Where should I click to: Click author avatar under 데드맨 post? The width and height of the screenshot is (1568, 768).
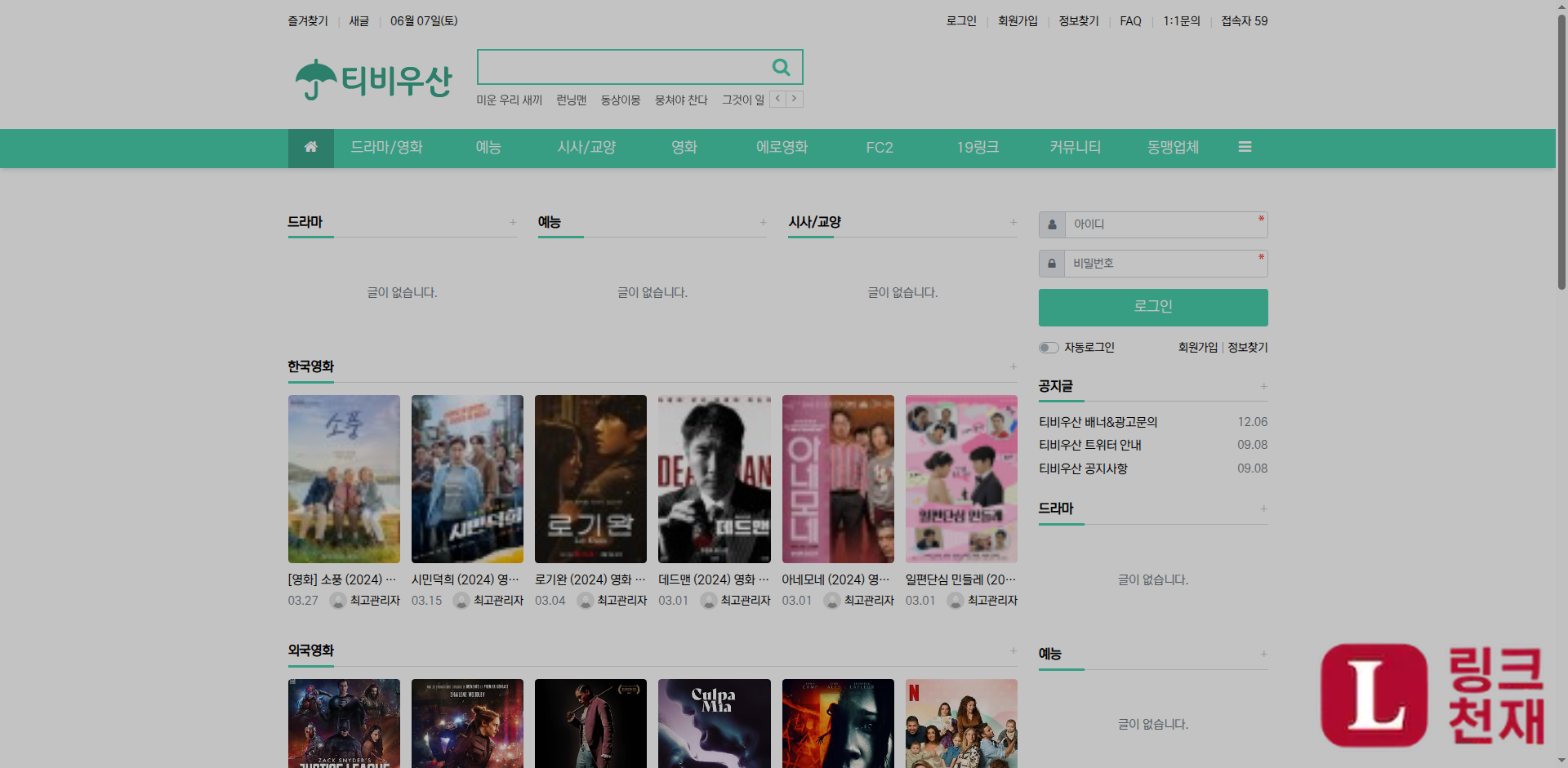(x=709, y=601)
